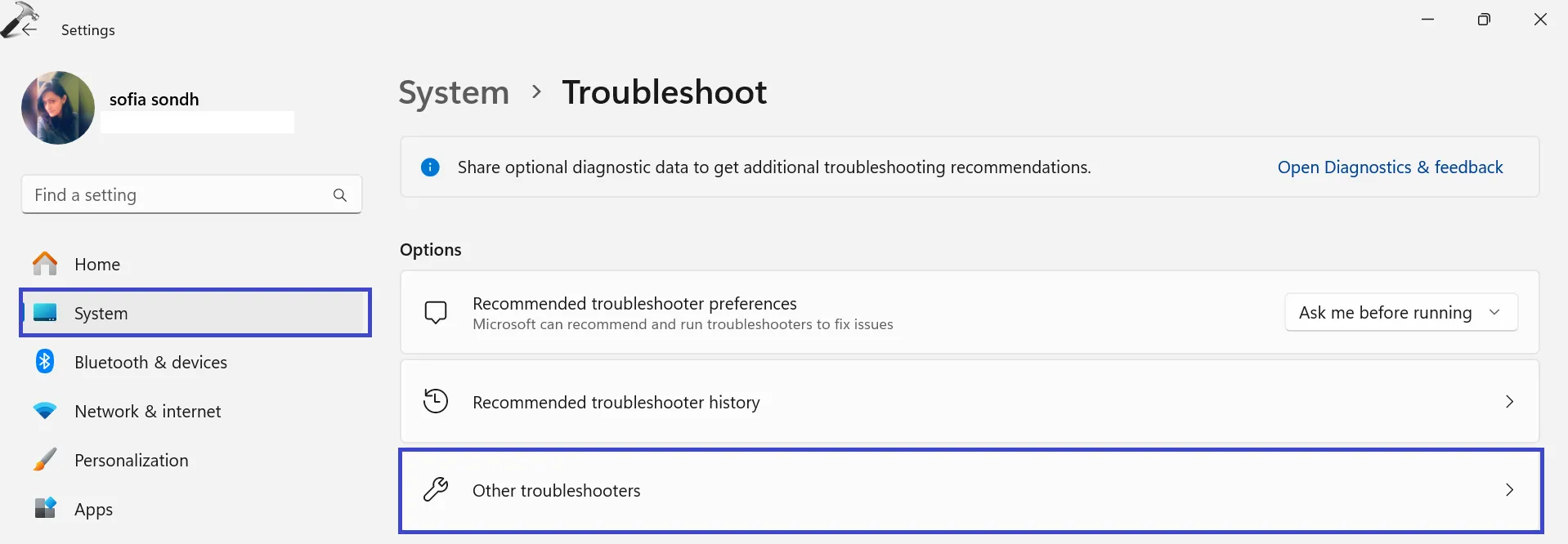Open the Ask me before running dropdown

pos(1400,313)
